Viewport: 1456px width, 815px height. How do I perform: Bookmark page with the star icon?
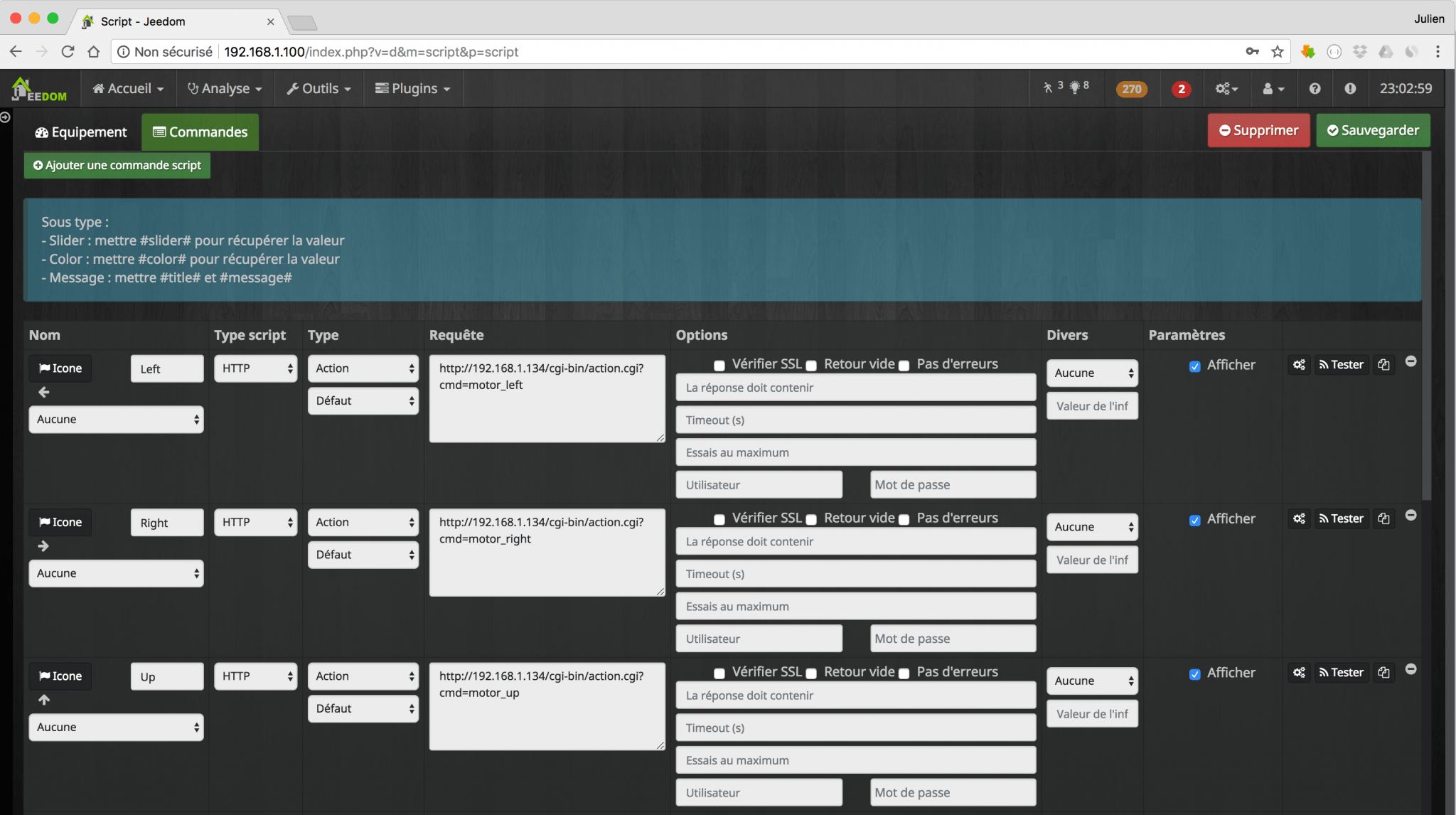click(1278, 51)
